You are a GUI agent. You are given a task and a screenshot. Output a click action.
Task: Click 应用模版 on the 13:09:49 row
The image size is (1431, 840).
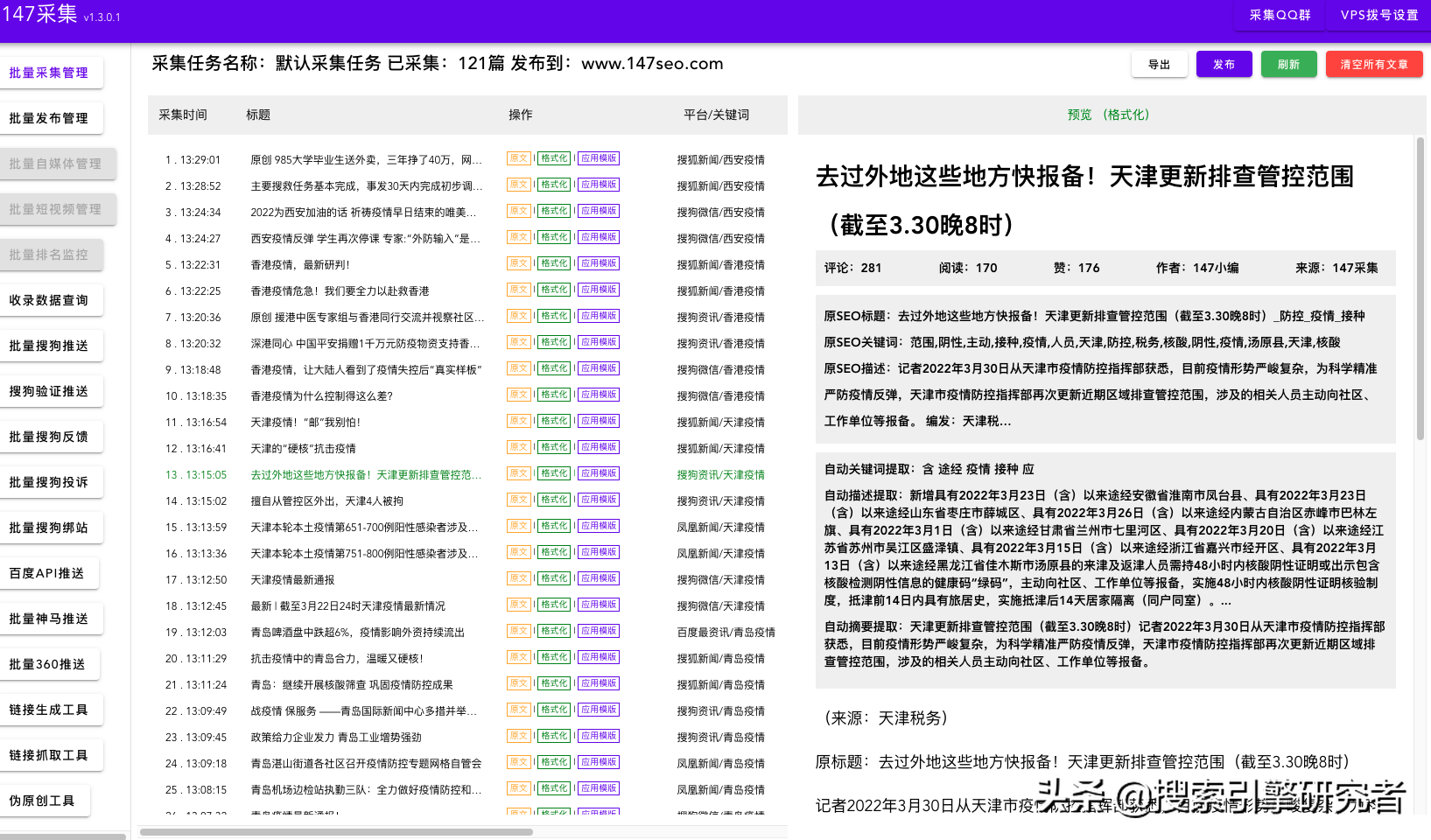(x=599, y=710)
